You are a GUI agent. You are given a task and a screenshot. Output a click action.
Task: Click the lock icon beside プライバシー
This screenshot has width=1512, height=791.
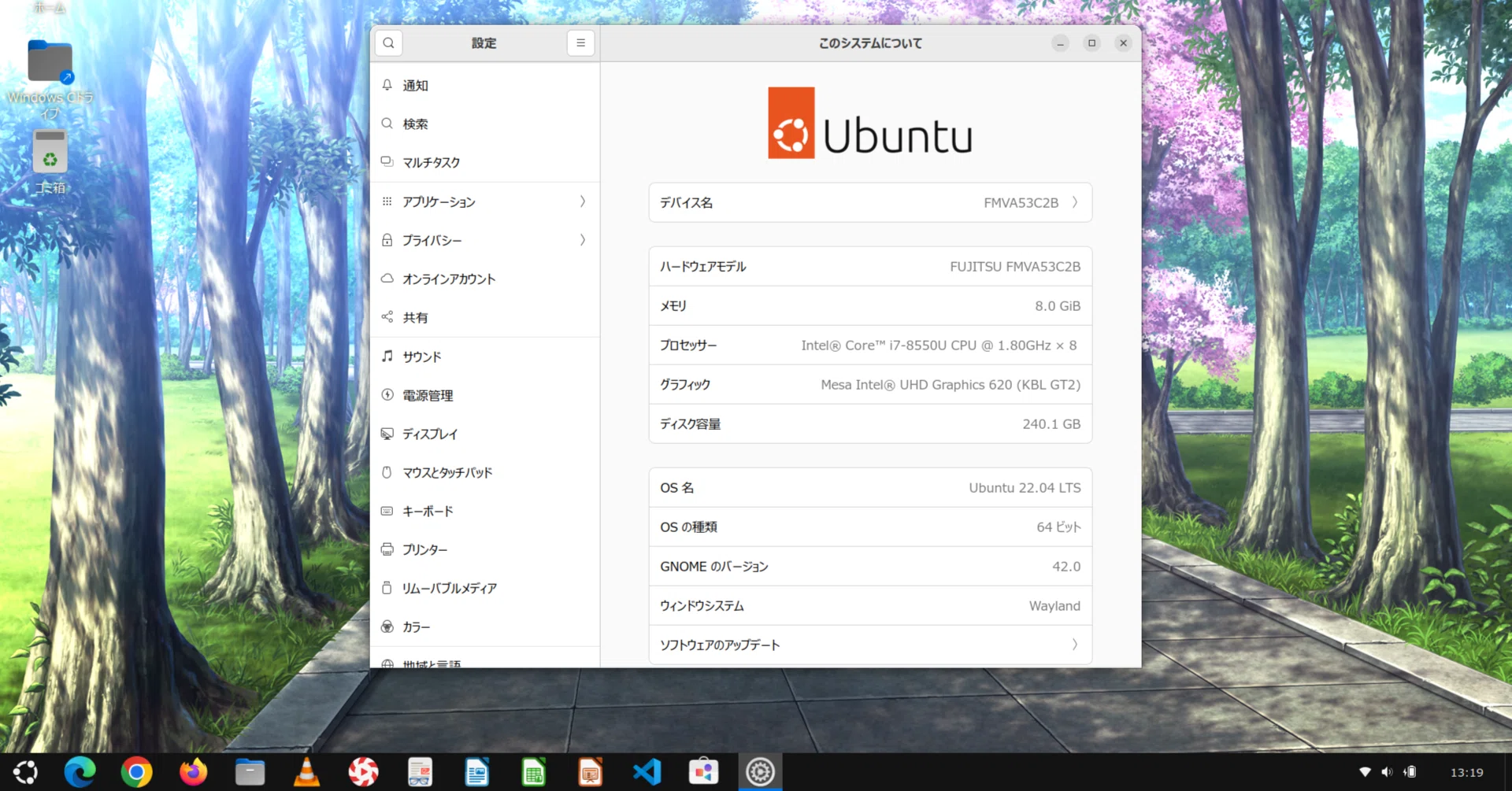tap(387, 240)
